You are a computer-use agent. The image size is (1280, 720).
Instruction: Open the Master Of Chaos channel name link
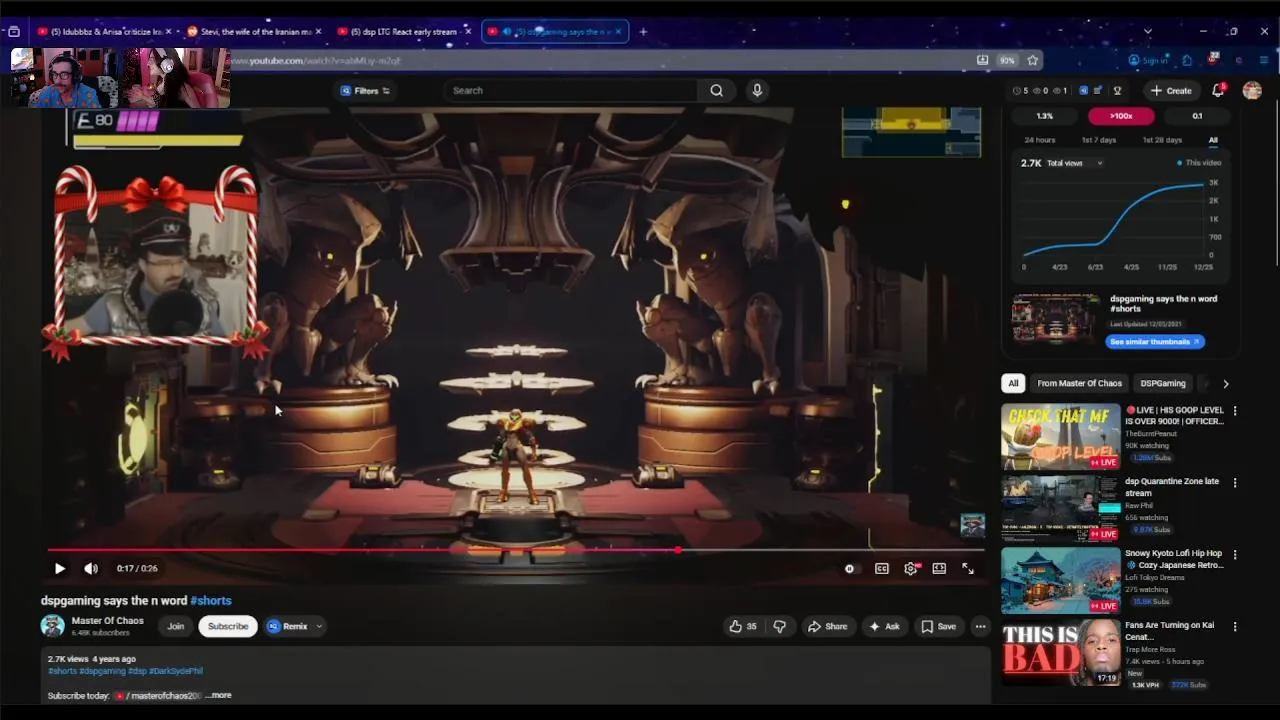coord(108,621)
